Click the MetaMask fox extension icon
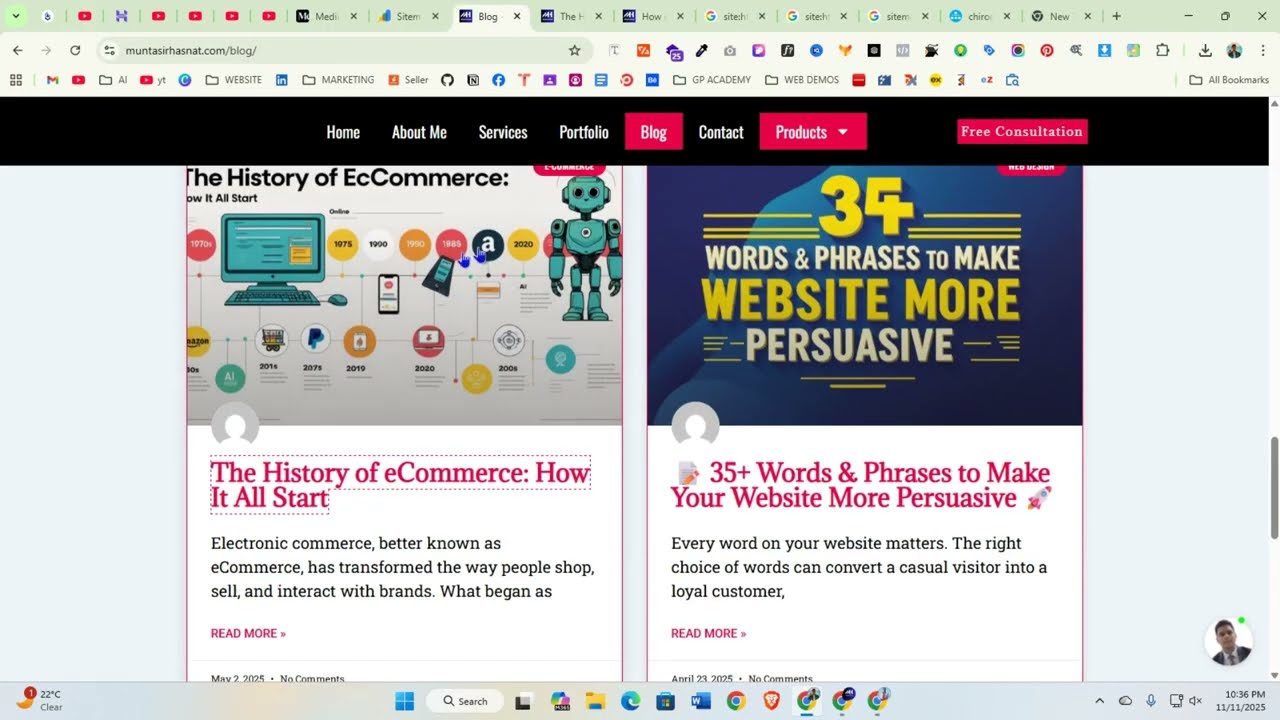This screenshot has height=720, width=1280. [x=845, y=50]
